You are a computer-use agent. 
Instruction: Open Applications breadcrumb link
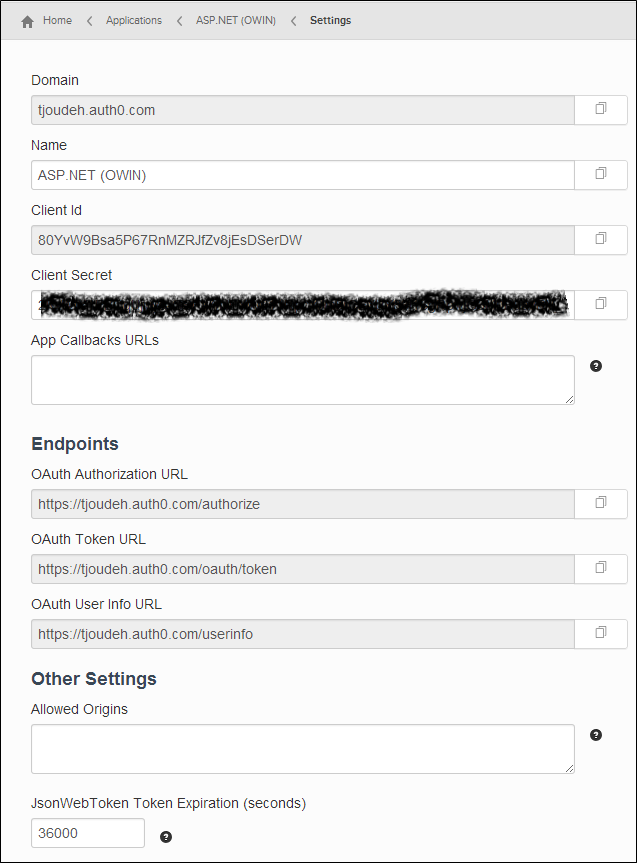[x=134, y=20]
